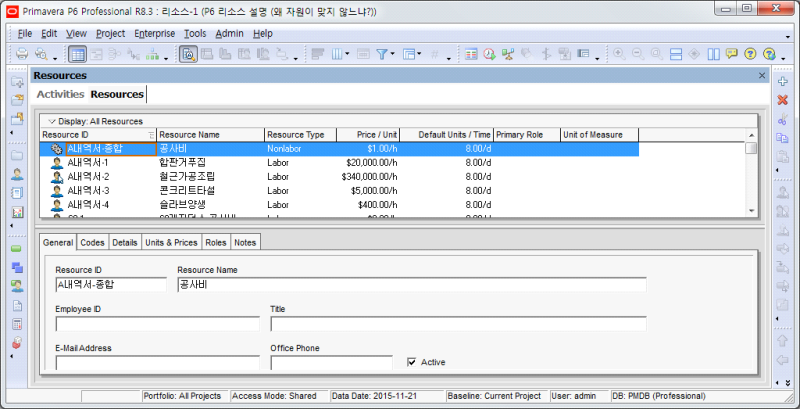Expand the Display: All Resources options bar
The image size is (800, 409).
[52, 121]
